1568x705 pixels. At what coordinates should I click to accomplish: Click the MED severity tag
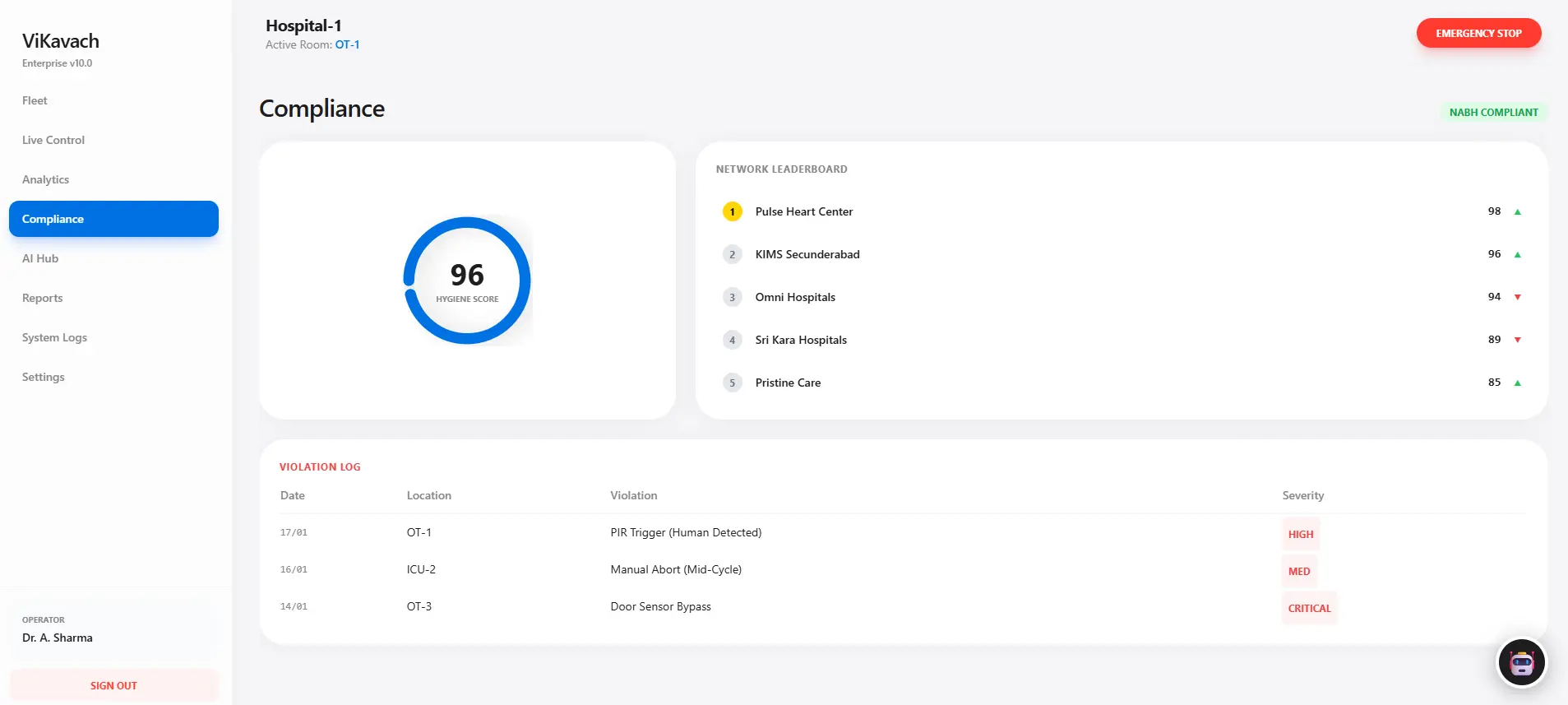(1299, 571)
